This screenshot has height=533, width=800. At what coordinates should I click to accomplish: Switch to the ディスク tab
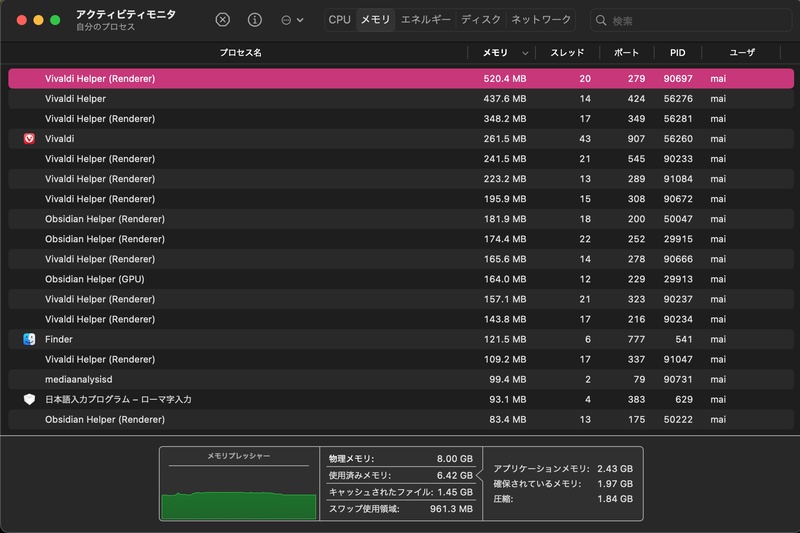pyautogui.click(x=481, y=20)
